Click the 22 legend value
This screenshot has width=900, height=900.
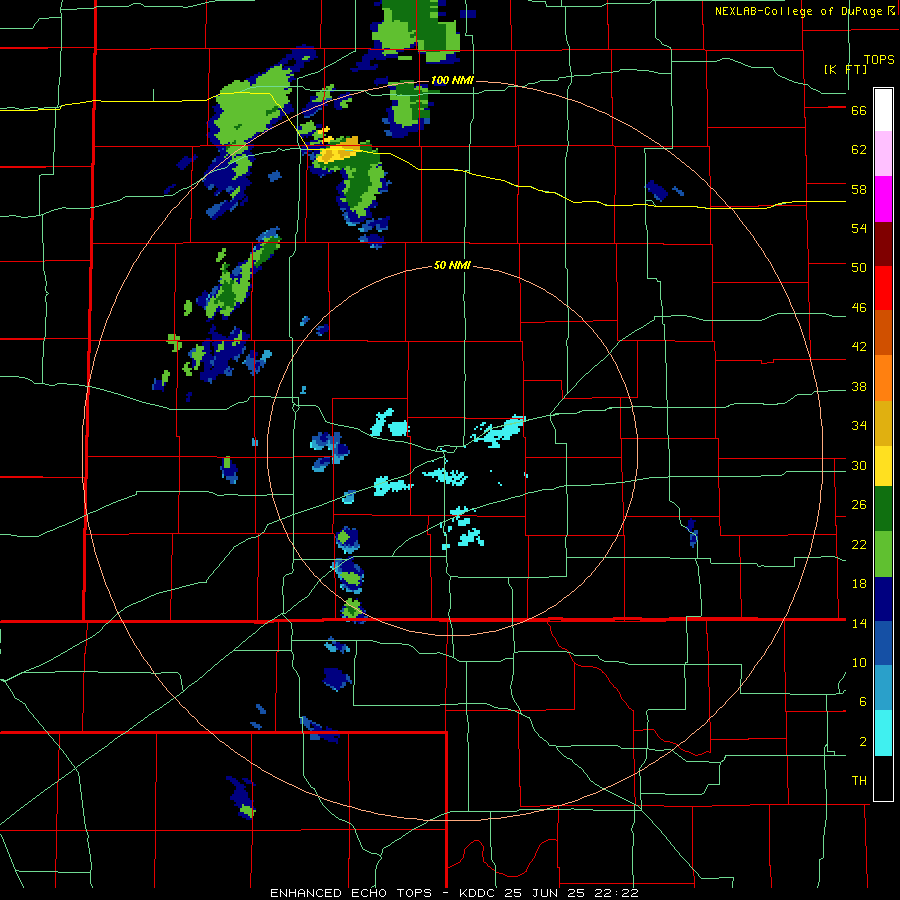click(x=859, y=545)
